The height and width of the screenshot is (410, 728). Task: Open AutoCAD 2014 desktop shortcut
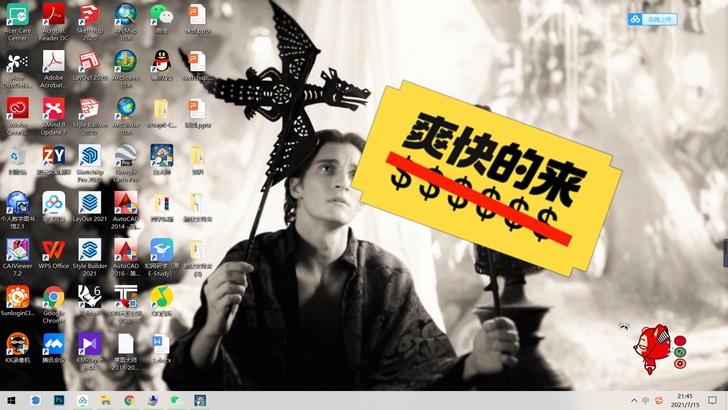tap(125, 203)
